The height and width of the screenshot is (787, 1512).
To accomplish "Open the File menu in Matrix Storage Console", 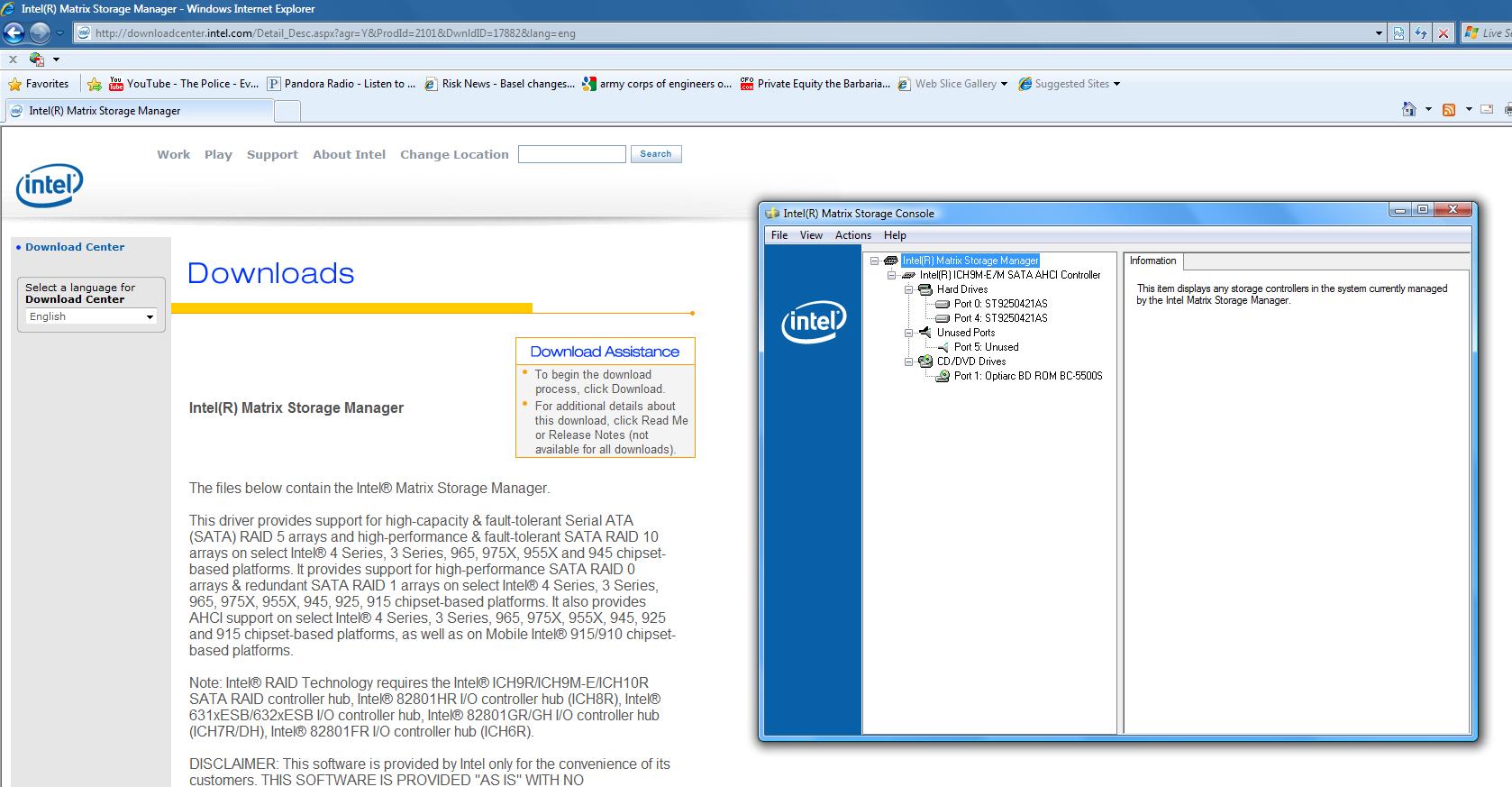I will point(779,235).
